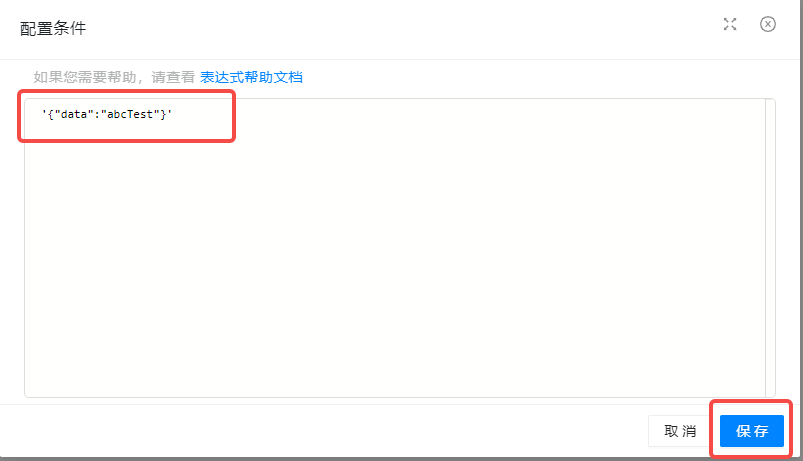This screenshot has width=803, height=461.
Task: Place cursor at end of expression line
Action: click(173, 114)
